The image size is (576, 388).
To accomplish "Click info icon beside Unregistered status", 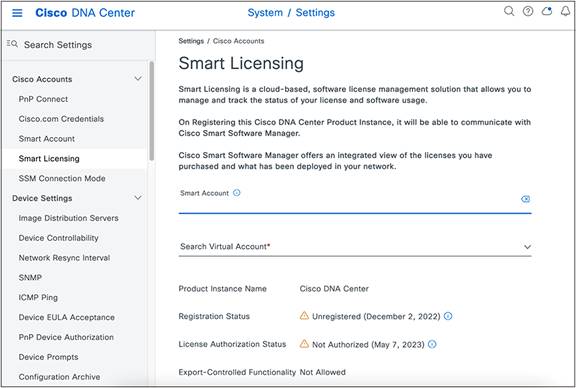I will tap(448, 316).
